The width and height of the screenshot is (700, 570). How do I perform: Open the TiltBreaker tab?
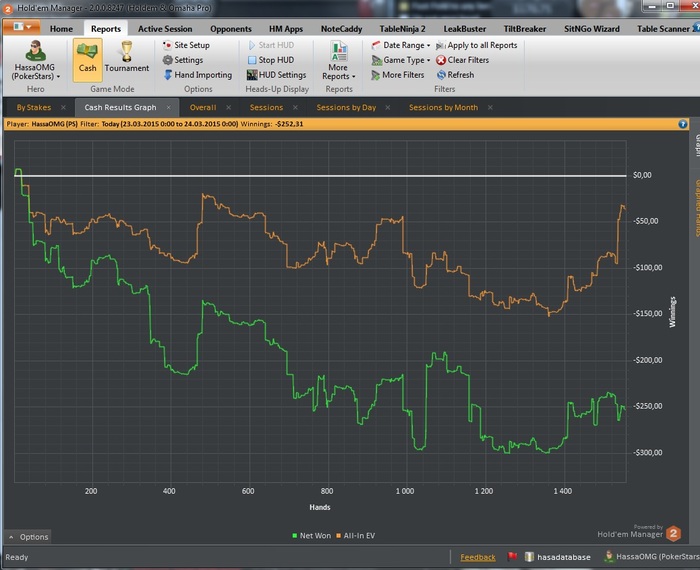click(x=525, y=29)
